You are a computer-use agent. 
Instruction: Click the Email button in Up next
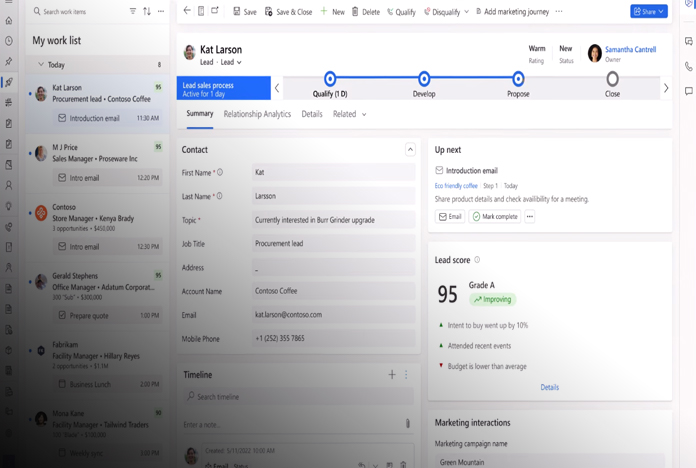coord(450,216)
